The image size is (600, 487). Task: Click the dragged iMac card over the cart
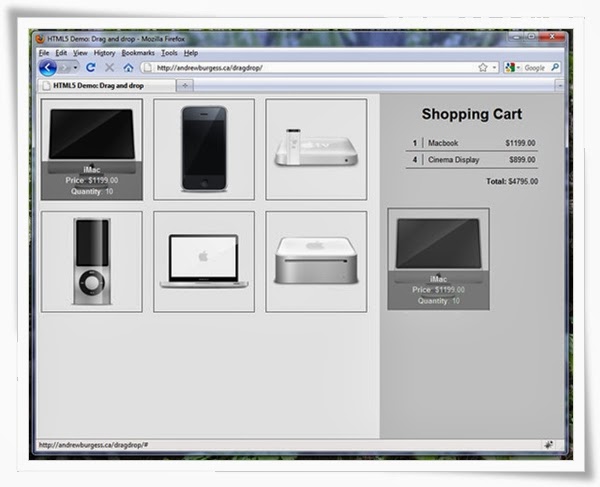[x=439, y=259]
